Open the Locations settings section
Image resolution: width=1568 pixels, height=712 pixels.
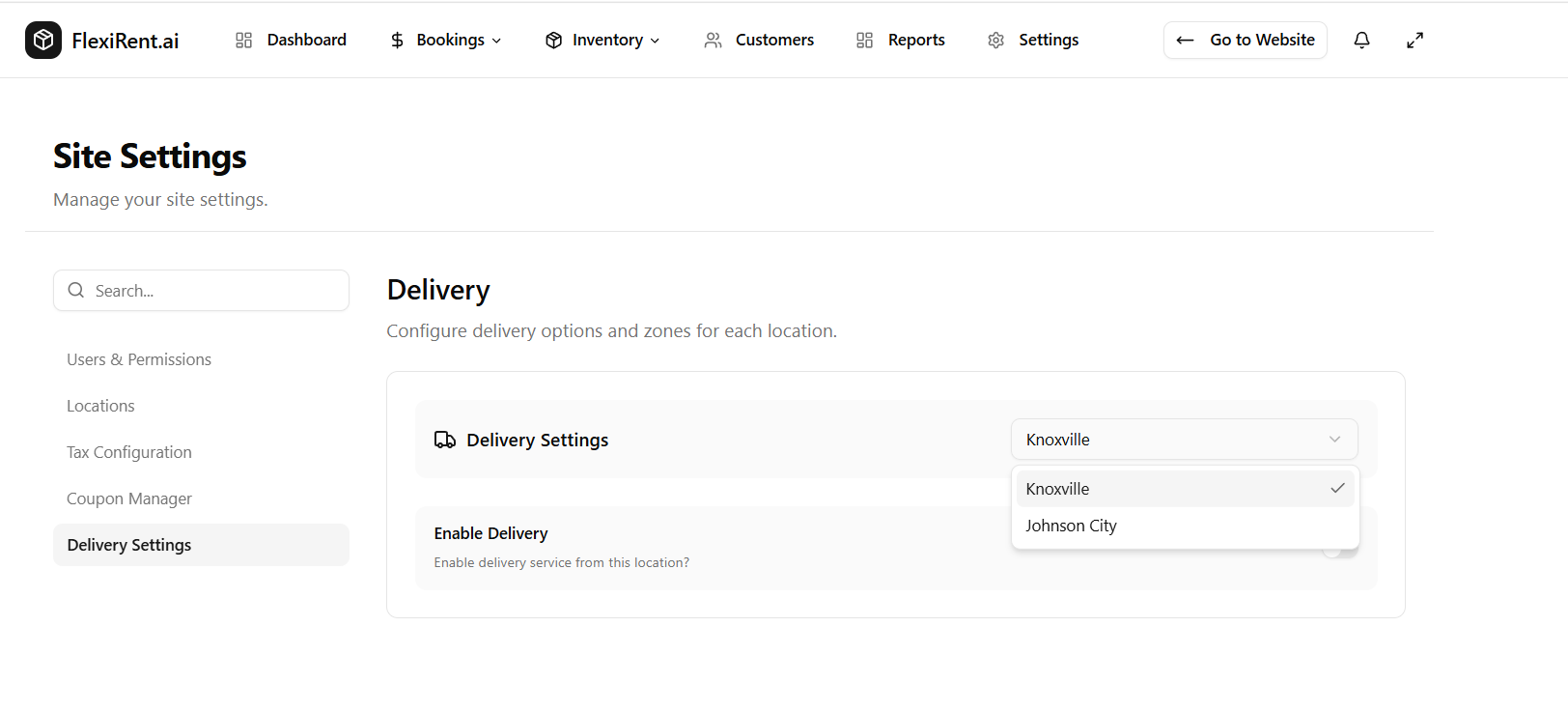[201, 406]
